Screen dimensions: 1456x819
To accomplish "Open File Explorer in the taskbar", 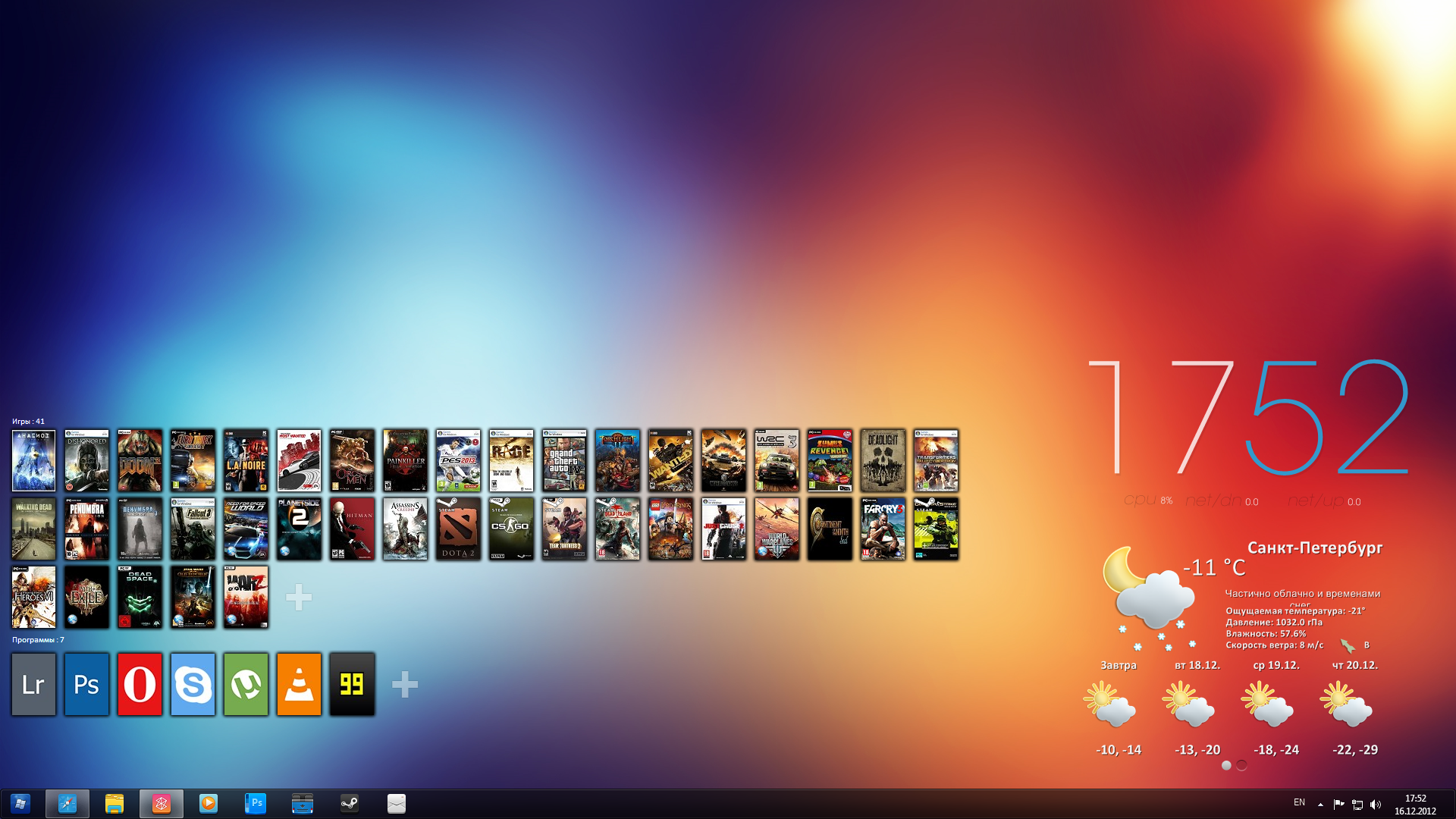I will click(115, 803).
